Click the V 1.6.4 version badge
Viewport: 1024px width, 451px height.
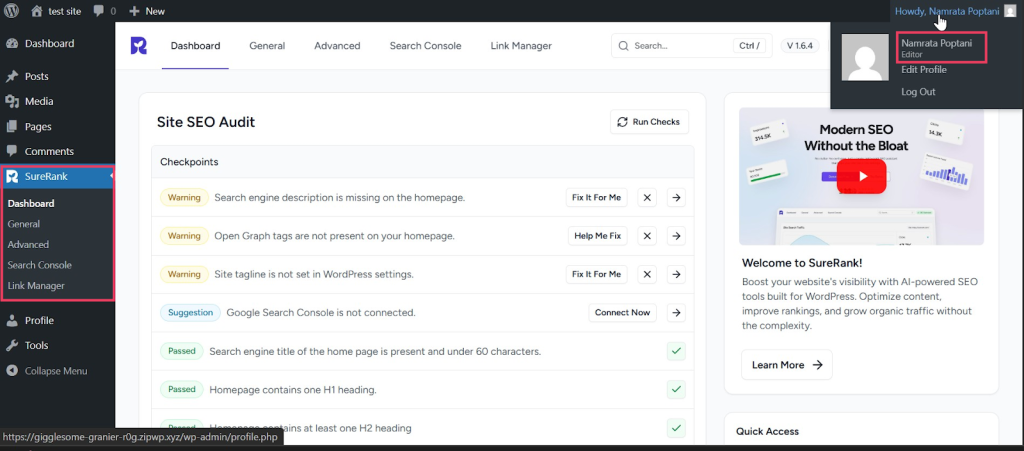pos(800,46)
